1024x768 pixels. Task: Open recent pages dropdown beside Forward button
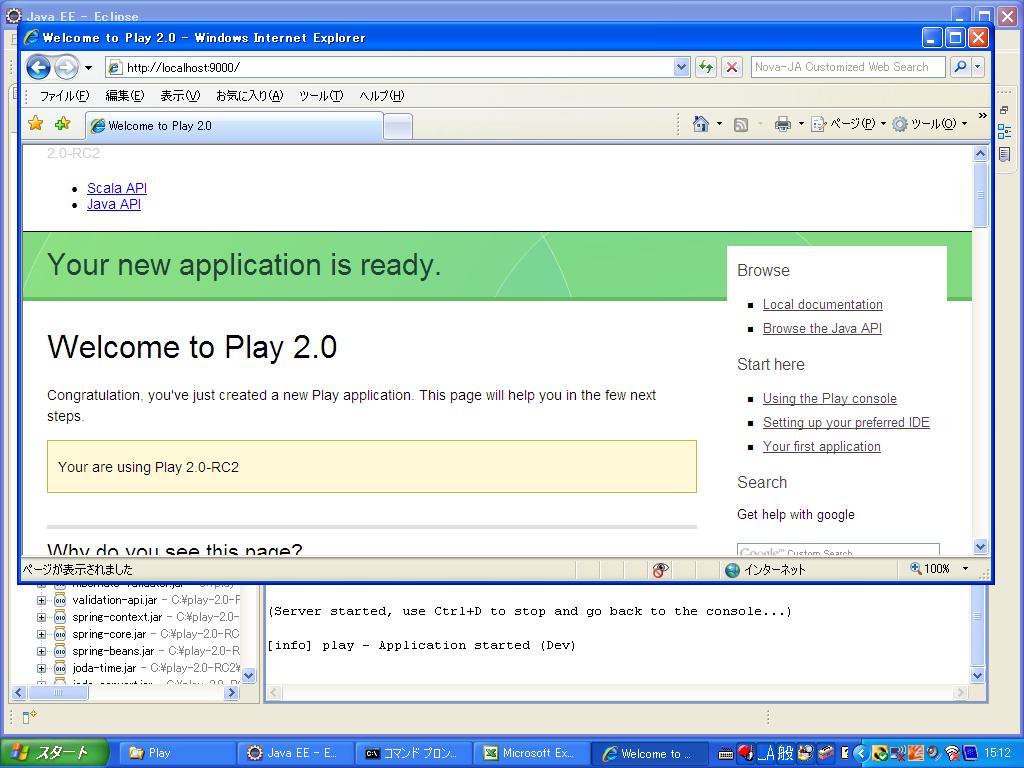pyautogui.click(x=88, y=67)
